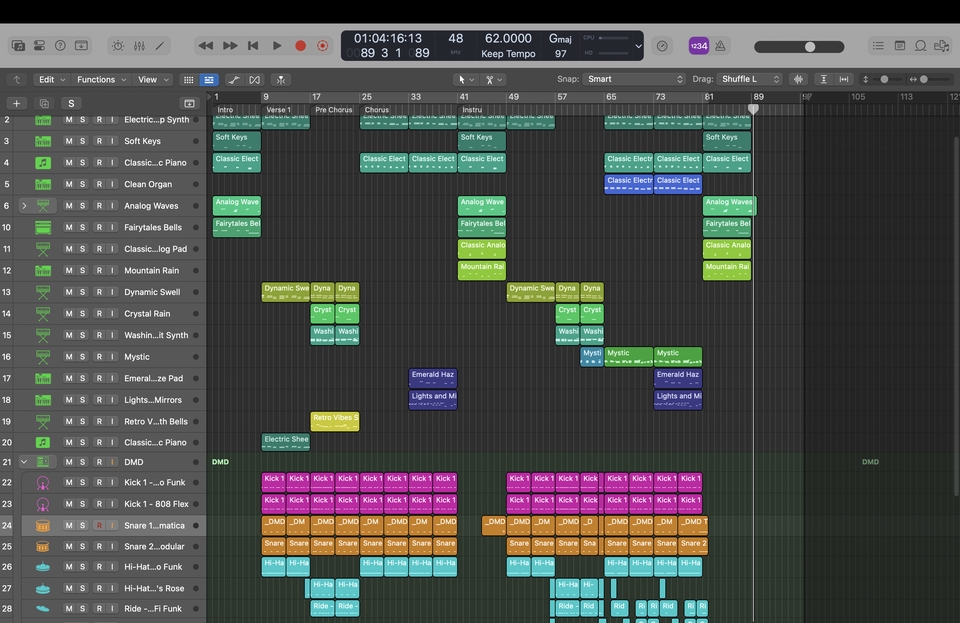Open List Editors icon
This screenshot has width=960, height=623.
coord(878,46)
